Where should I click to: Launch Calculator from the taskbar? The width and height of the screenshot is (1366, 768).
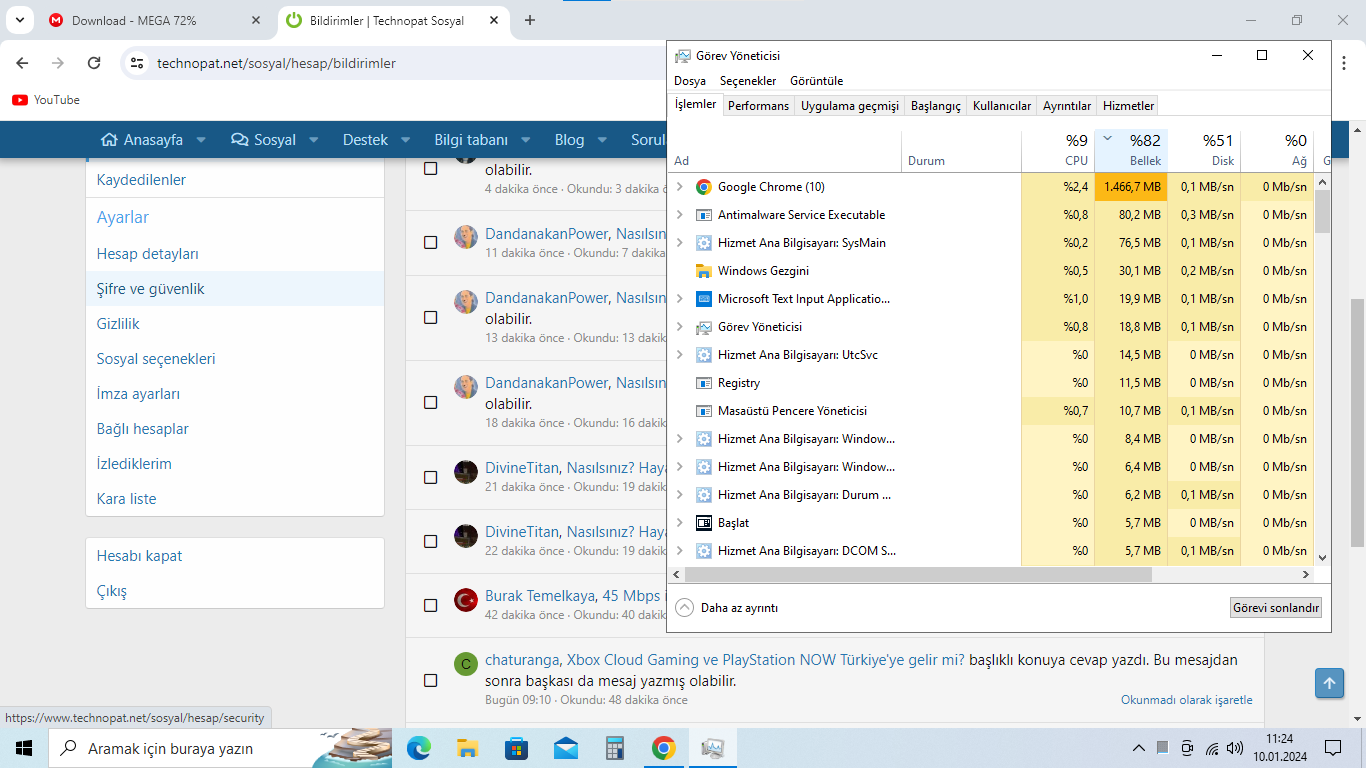pos(614,748)
